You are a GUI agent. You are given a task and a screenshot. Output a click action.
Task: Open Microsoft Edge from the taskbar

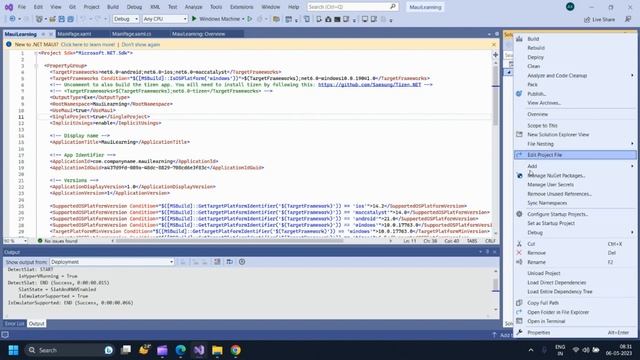tap(180, 350)
